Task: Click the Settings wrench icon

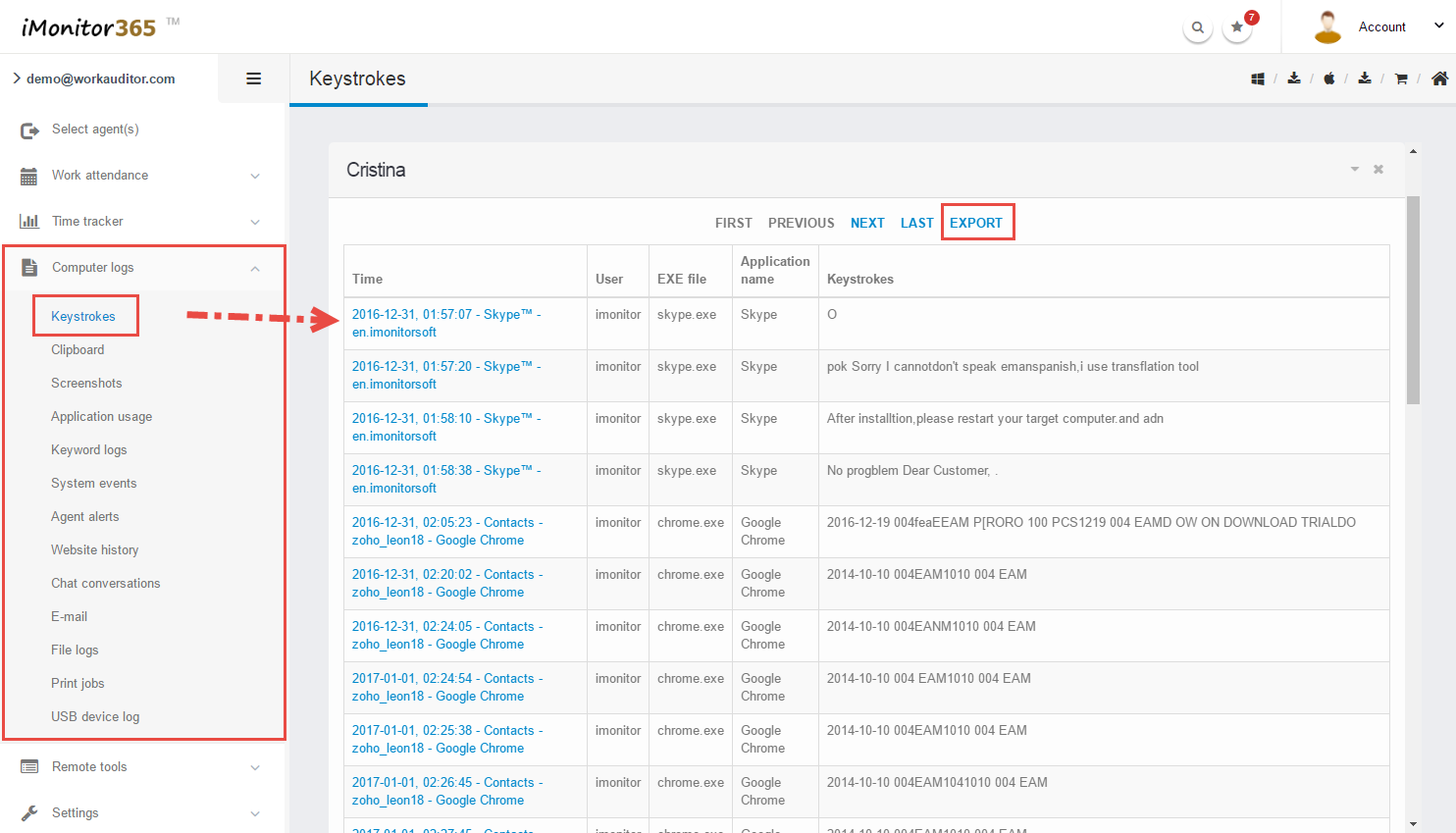Action: (29, 813)
